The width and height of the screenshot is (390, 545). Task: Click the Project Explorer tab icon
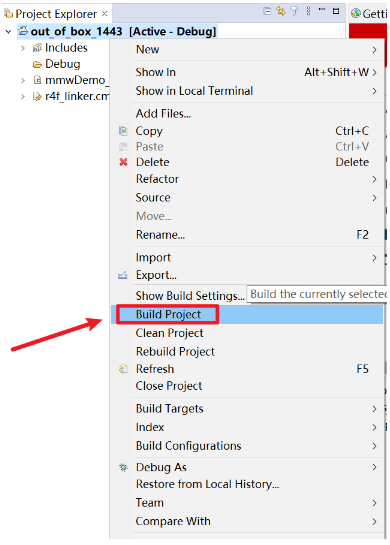click(x=9, y=13)
